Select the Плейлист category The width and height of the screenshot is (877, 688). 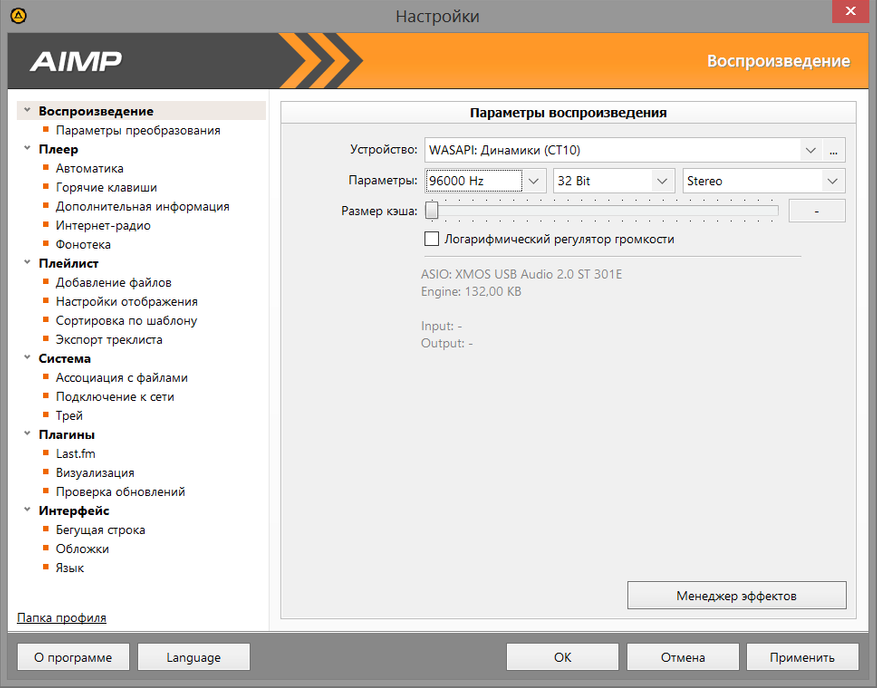point(68,263)
